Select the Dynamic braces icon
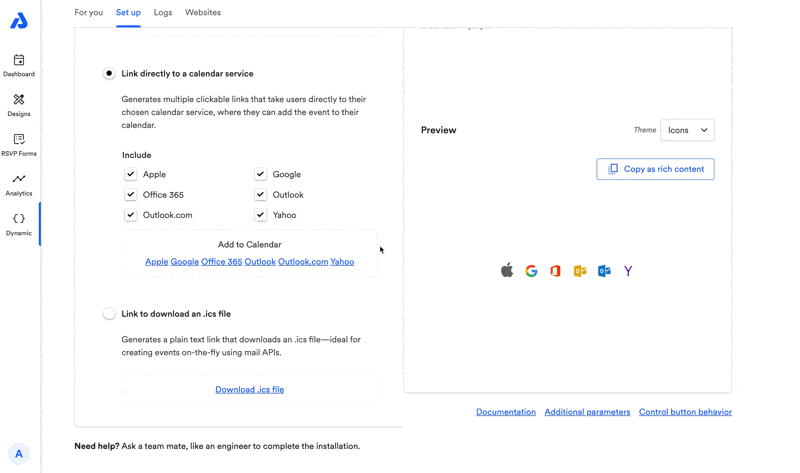Image resolution: width=800 pixels, height=473 pixels. [x=19, y=218]
